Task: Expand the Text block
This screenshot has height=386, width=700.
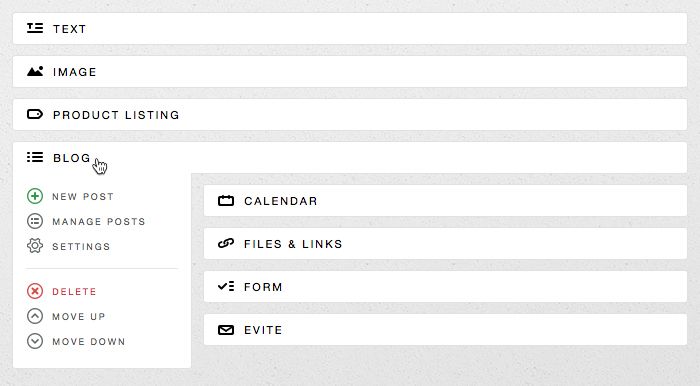Action: (x=350, y=29)
